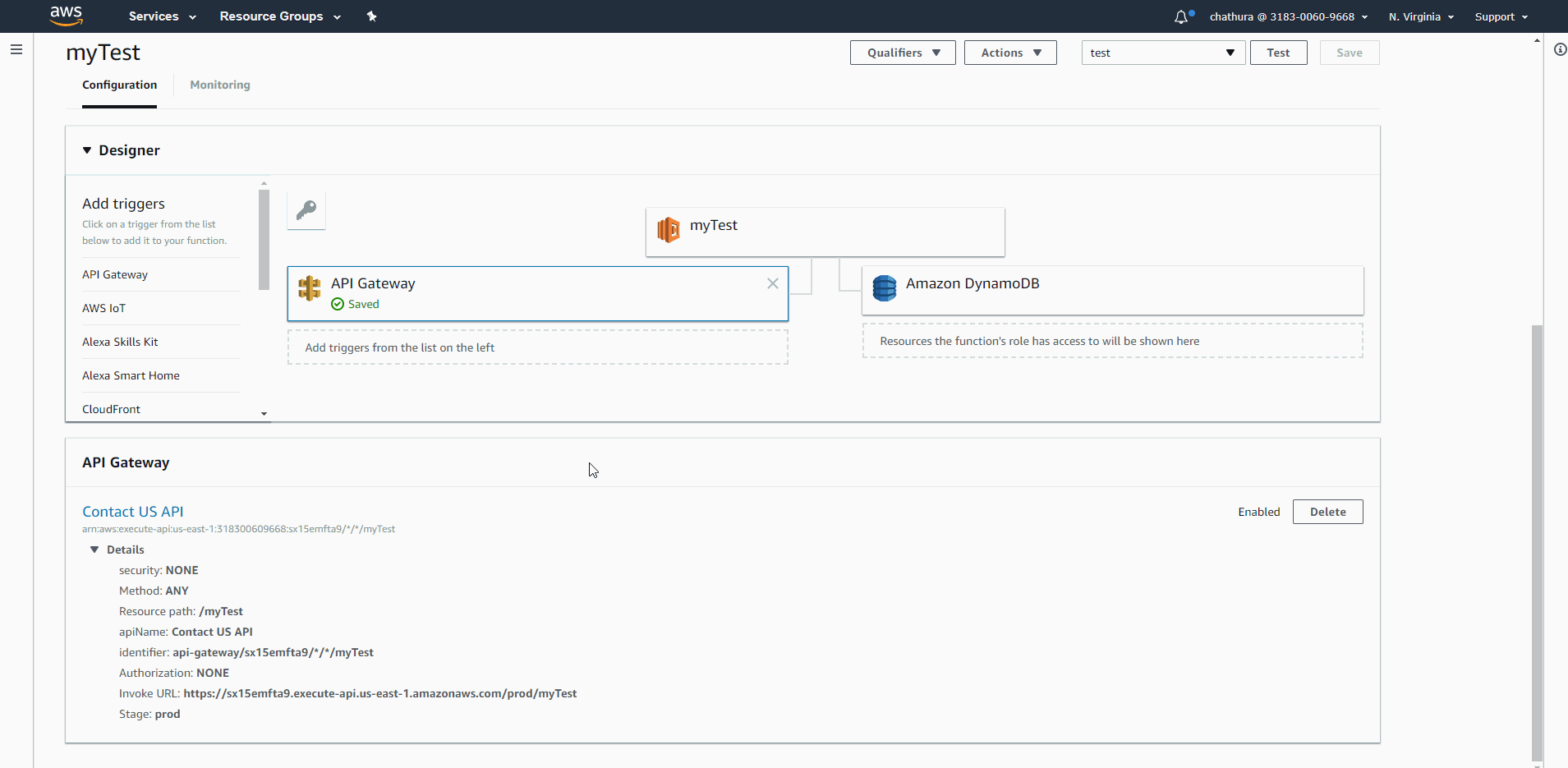Click the key permissions icon in Designer
Image resolution: width=1568 pixels, height=768 pixels.
tap(306, 210)
